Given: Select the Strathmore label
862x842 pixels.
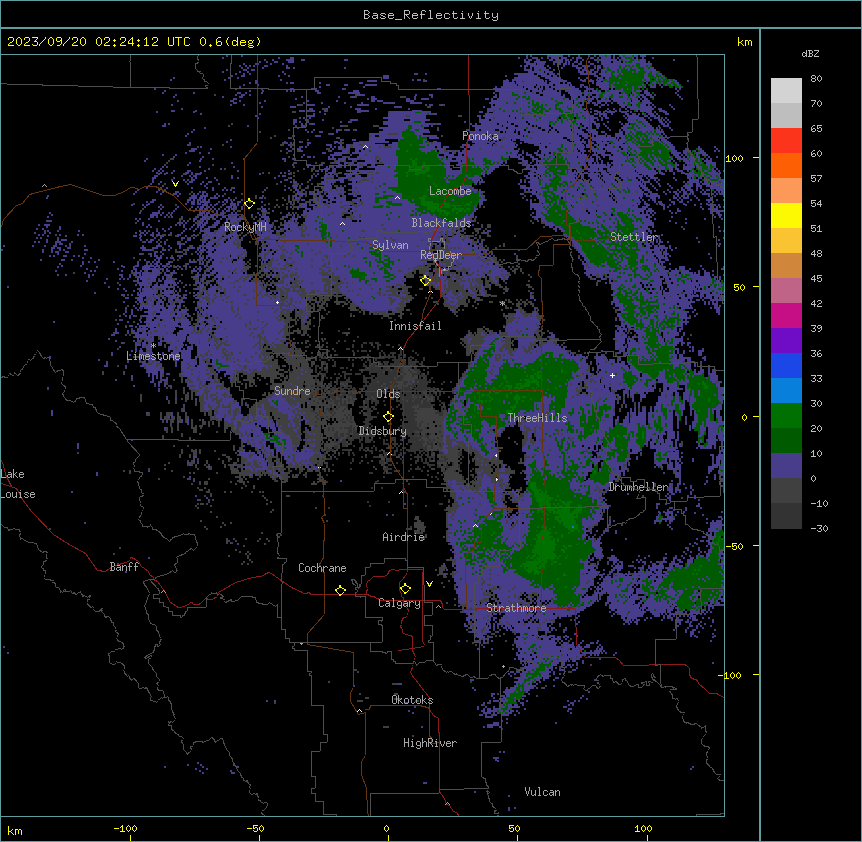Looking at the screenshot, I should pos(516,608).
